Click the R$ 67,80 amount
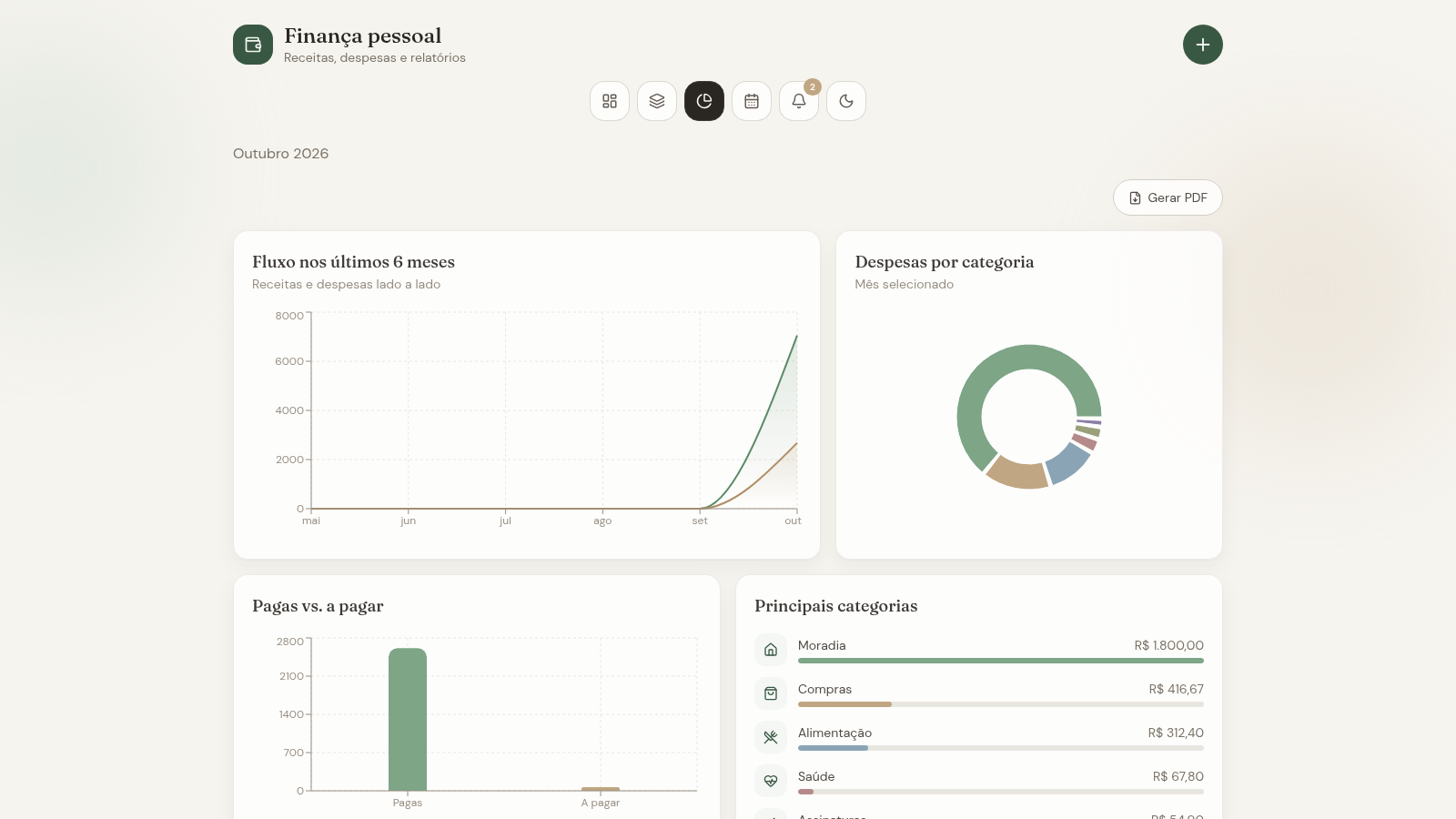1456x819 pixels. tap(1178, 776)
